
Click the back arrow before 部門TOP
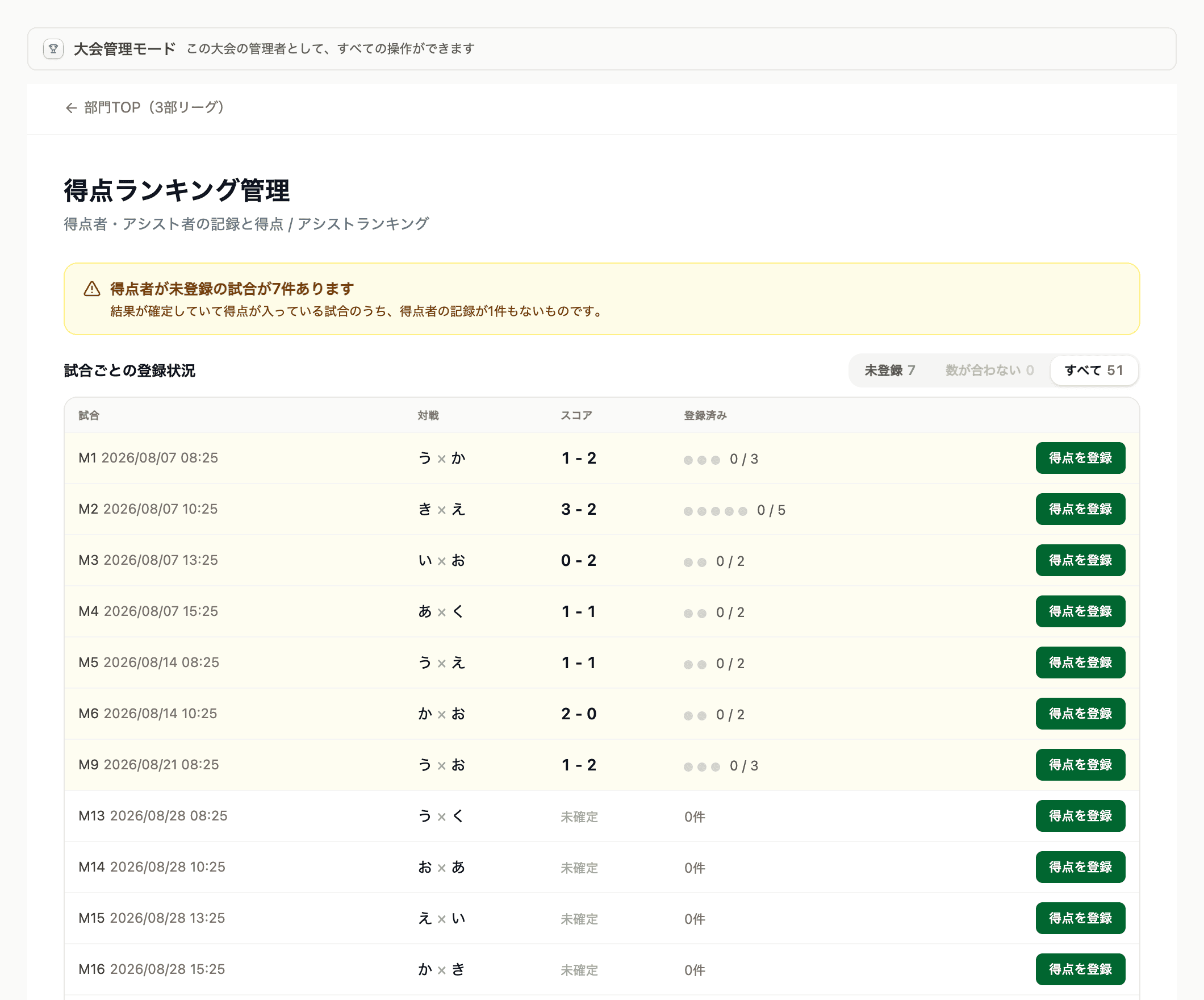pos(71,108)
